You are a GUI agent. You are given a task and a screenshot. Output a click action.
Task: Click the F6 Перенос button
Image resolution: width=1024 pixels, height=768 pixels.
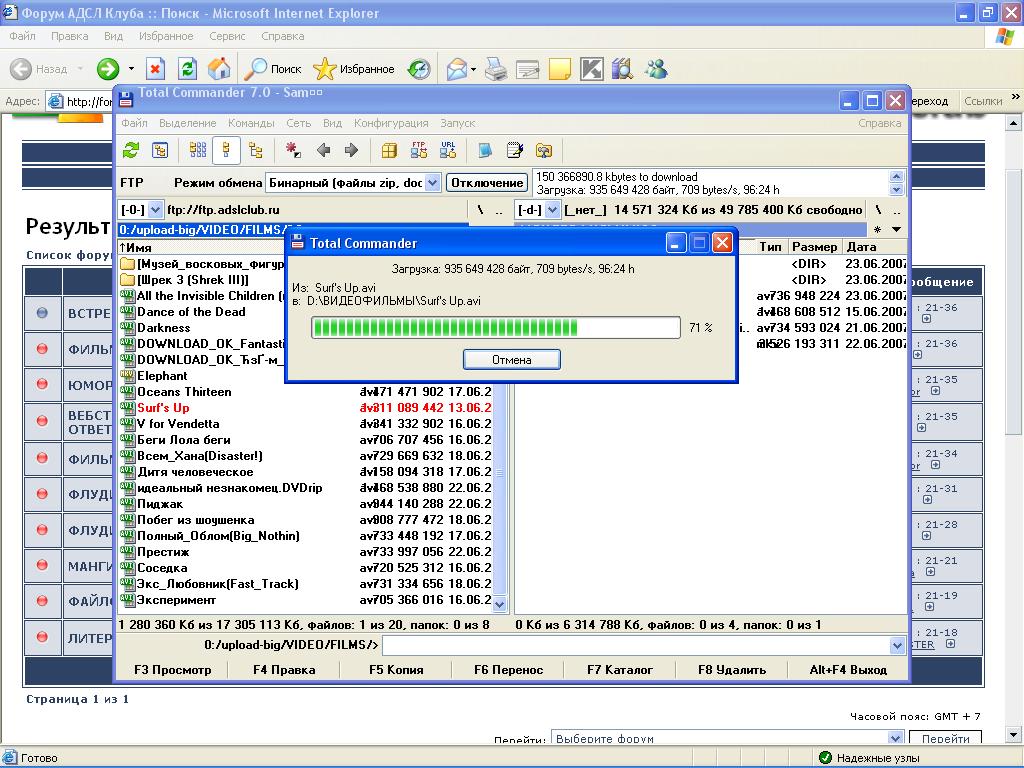[x=508, y=669]
